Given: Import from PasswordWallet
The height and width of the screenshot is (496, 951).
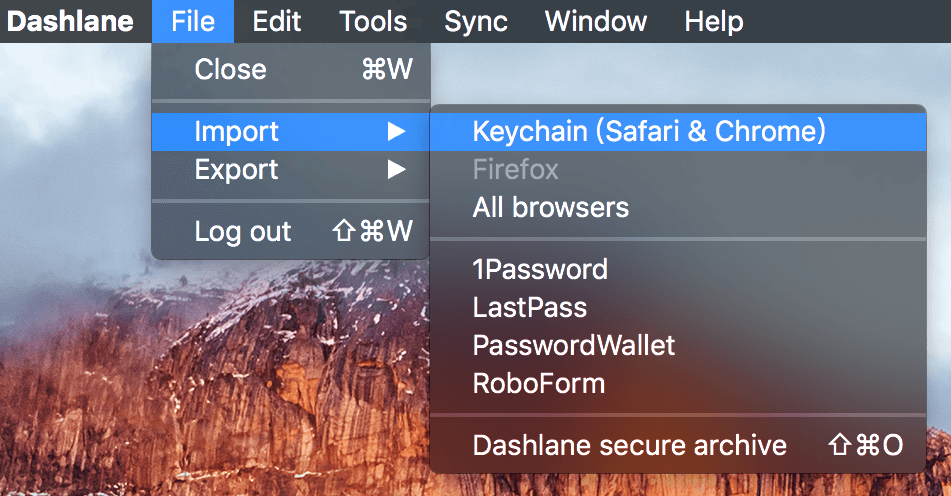Looking at the screenshot, I should 678,346.
